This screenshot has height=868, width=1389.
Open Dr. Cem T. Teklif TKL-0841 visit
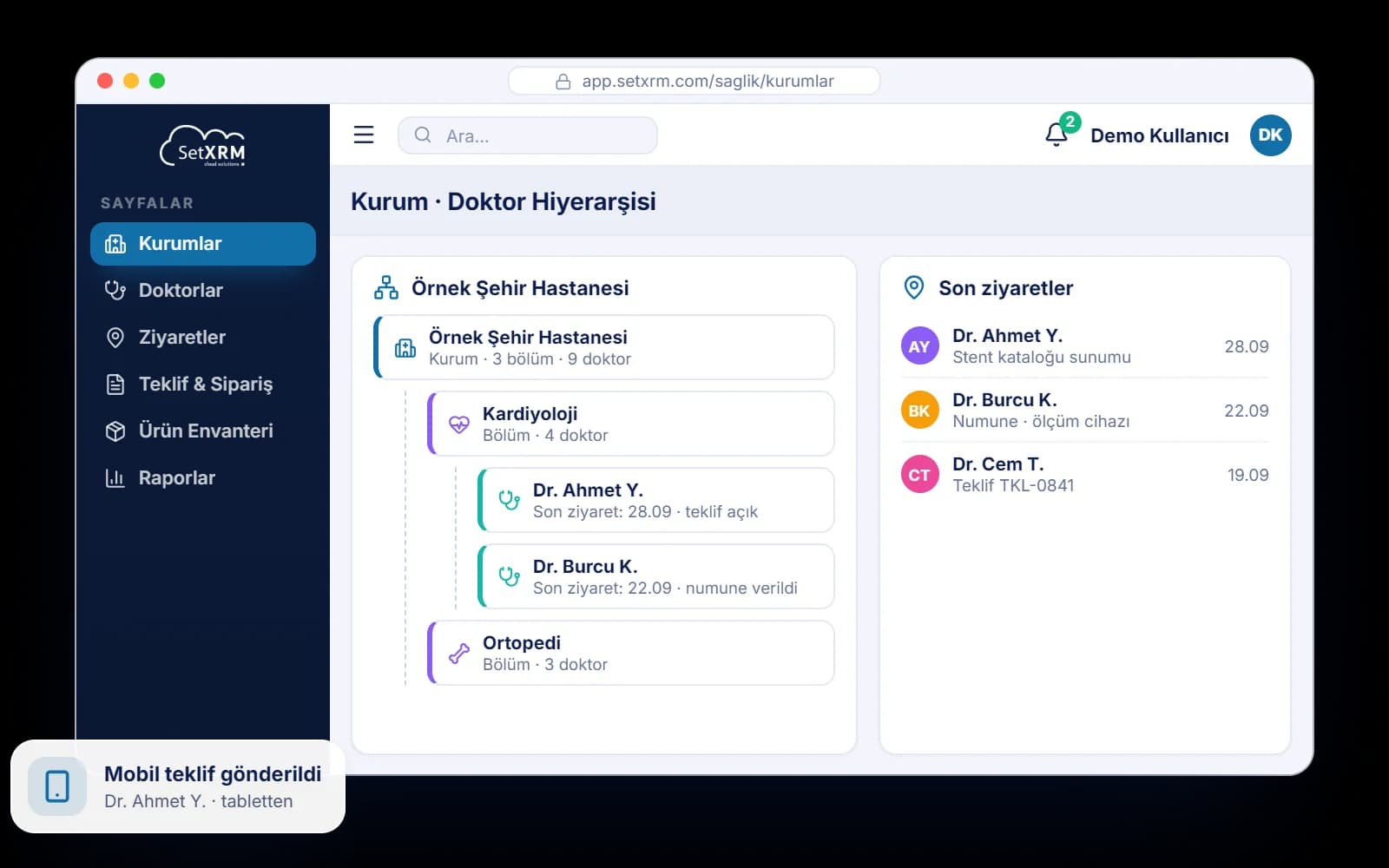pyautogui.click(x=1084, y=475)
